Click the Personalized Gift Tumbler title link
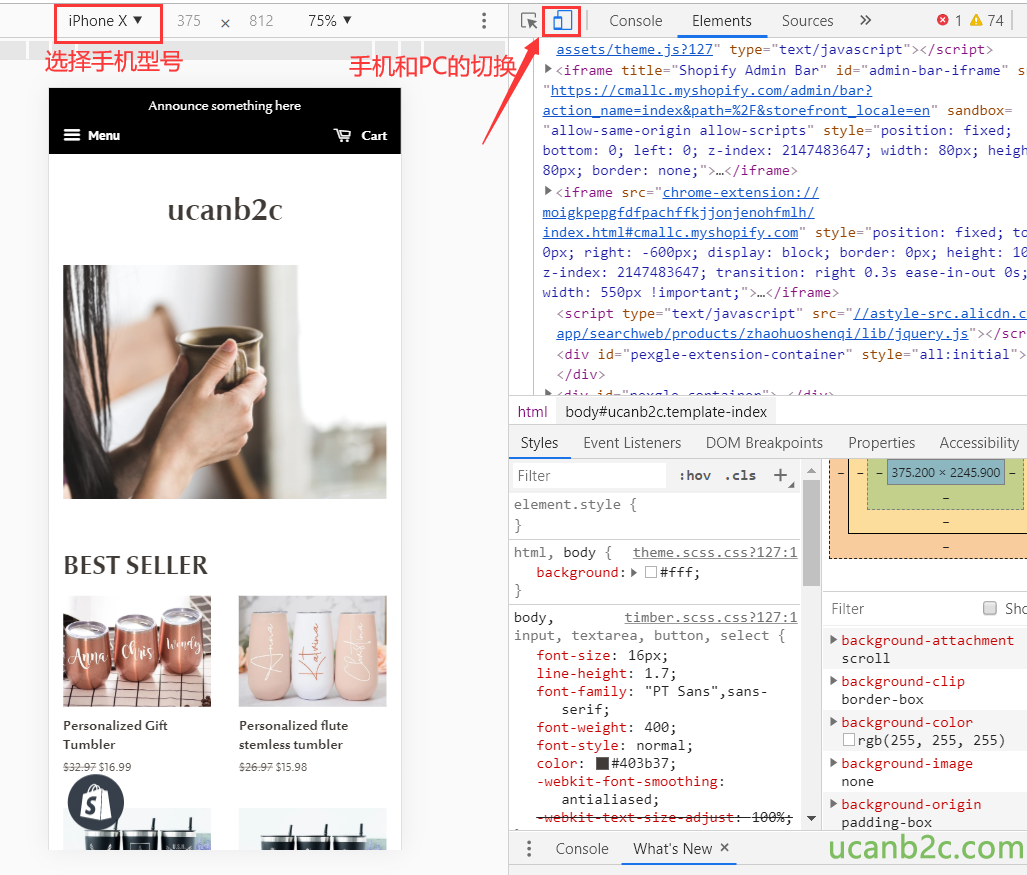1027x875 pixels. point(115,735)
